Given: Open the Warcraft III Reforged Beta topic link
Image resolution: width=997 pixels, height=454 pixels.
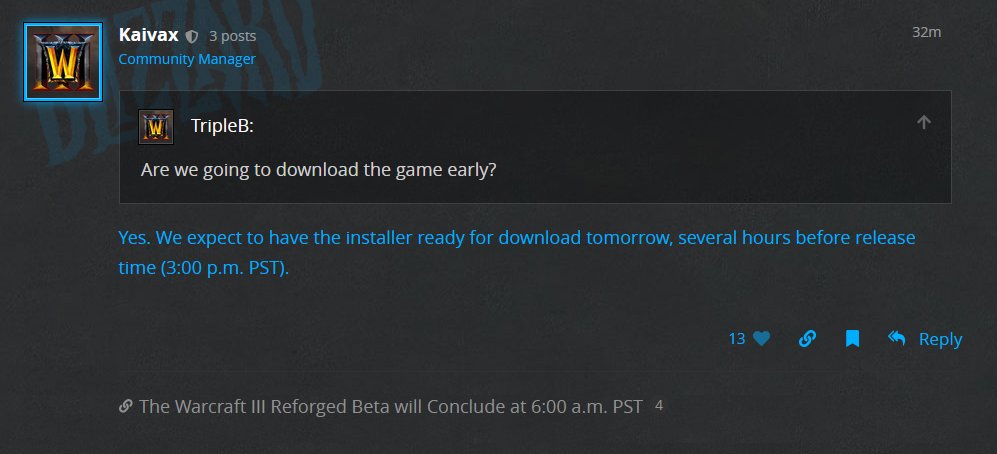Looking at the screenshot, I should pos(391,406).
